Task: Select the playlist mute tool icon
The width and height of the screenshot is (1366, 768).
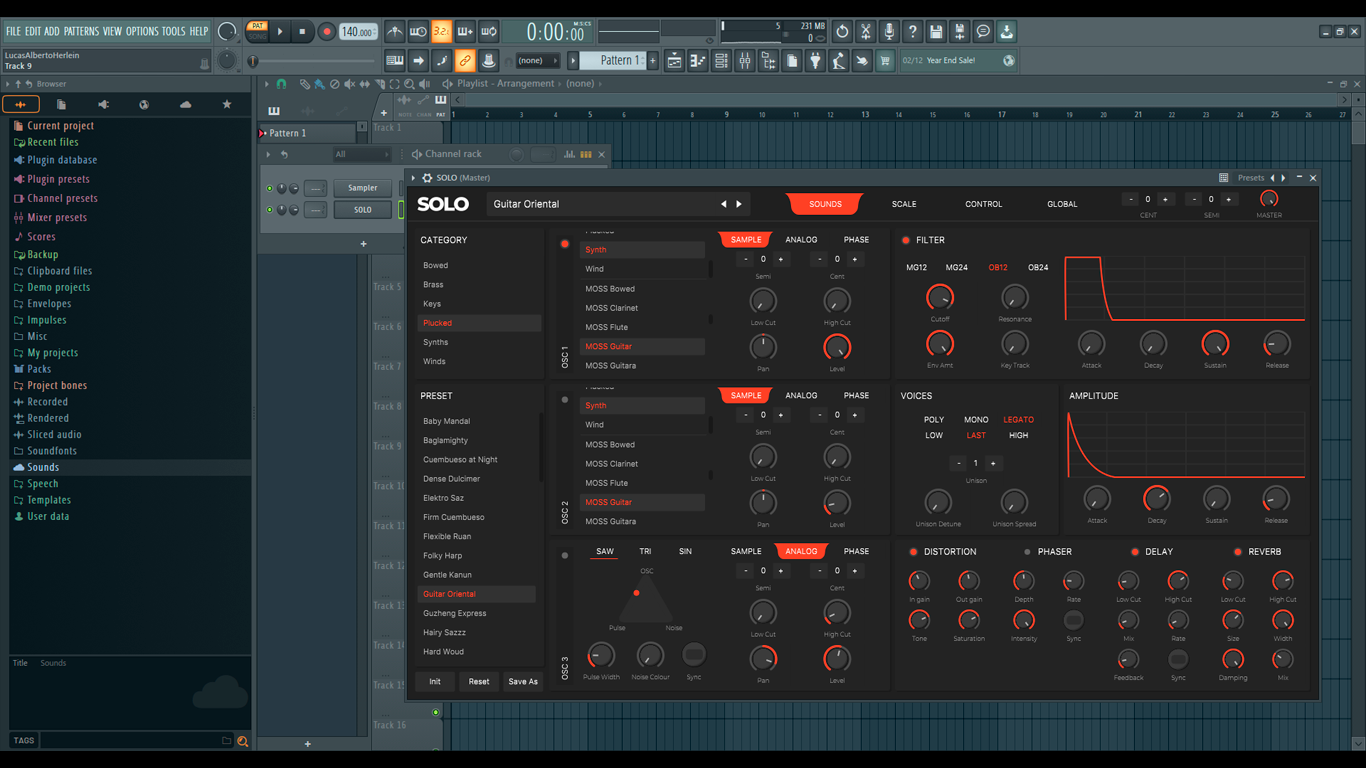Action: point(349,84)
